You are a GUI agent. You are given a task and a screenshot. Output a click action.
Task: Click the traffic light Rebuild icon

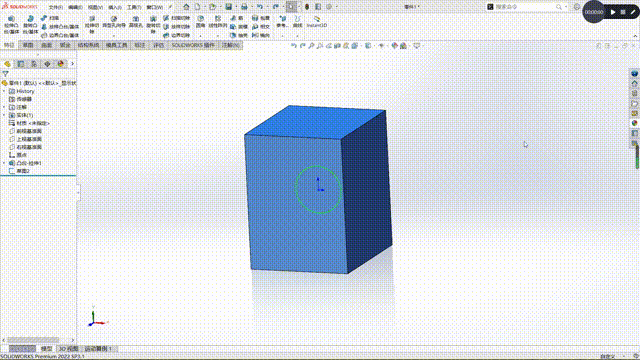307,7
